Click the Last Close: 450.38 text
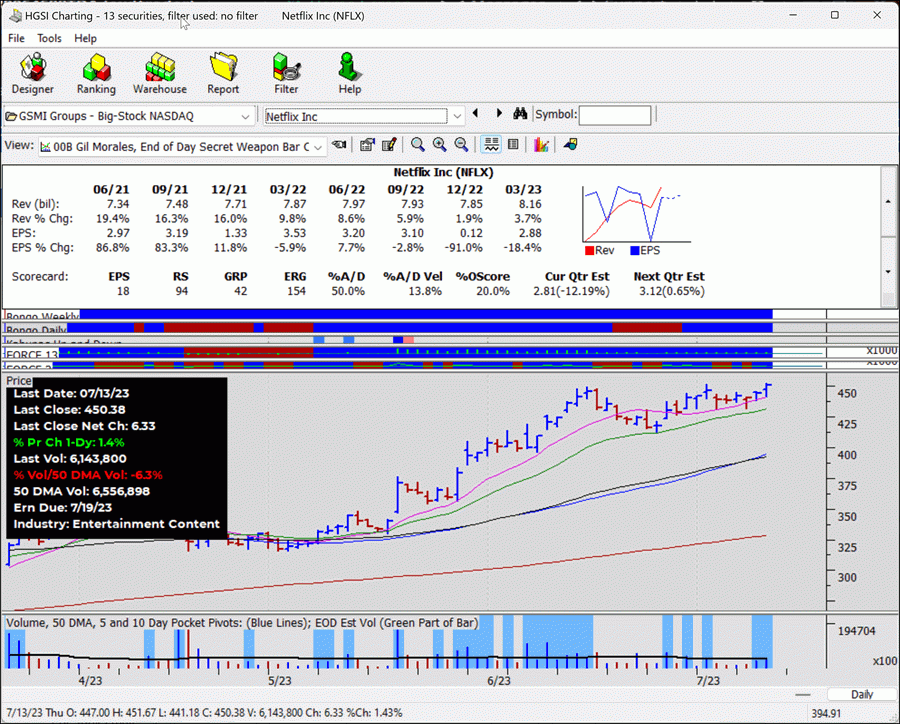Image resolution: width=900 pixels, height=724 pixels. pyautogui.click(x=69, y=410)
